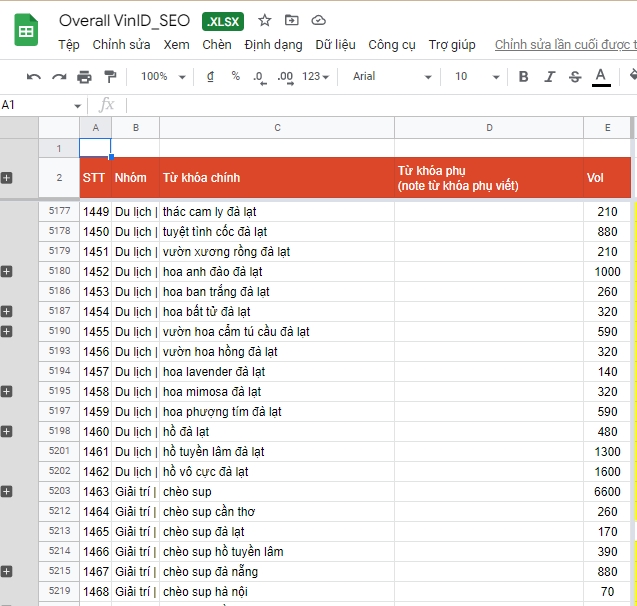Print the spreadsheet
The image size is (637, 606).
(x=84, y=76)
